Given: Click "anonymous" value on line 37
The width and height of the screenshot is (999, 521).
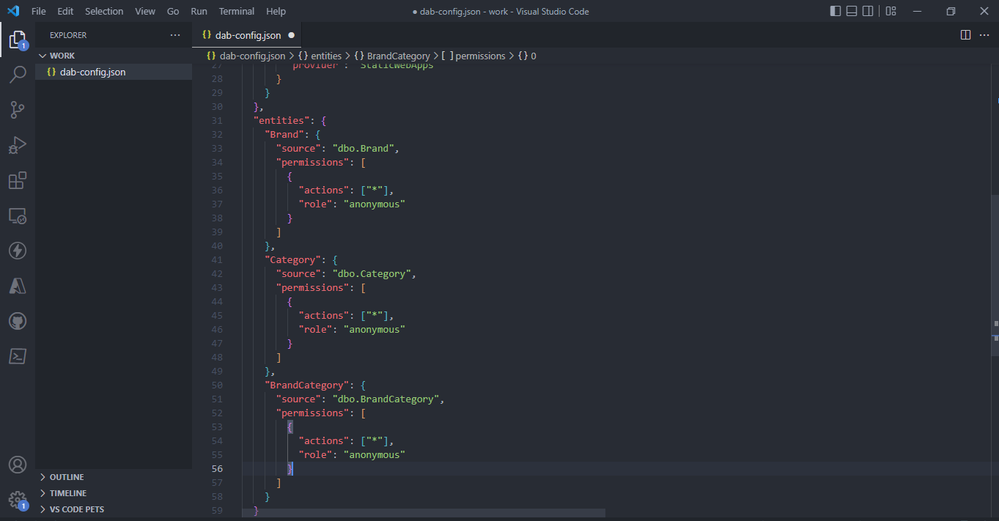Looking at the screenshot, I should click(375, 204).
